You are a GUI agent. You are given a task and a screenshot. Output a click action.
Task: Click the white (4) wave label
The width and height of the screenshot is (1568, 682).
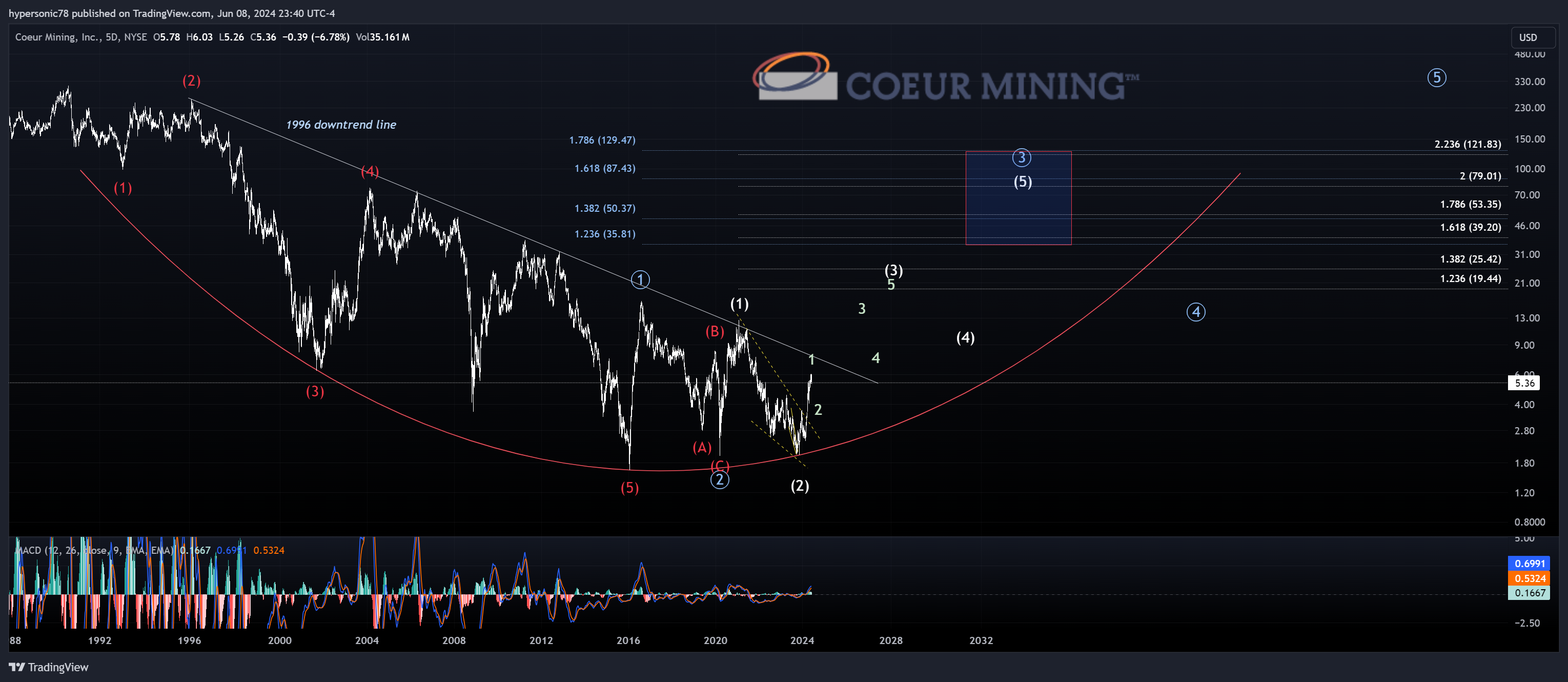965,337
